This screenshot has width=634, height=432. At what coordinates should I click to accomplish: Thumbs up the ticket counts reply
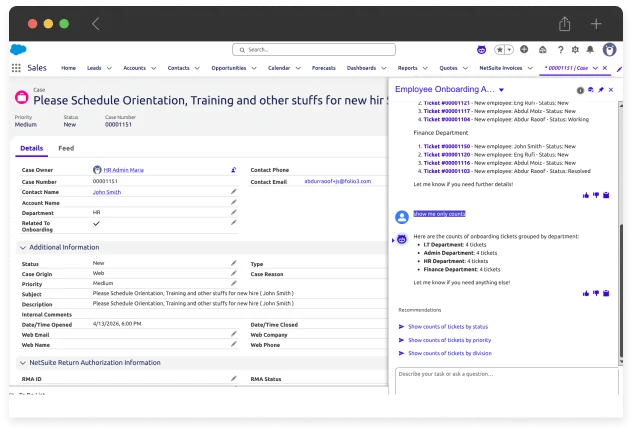tap(585, 294)
